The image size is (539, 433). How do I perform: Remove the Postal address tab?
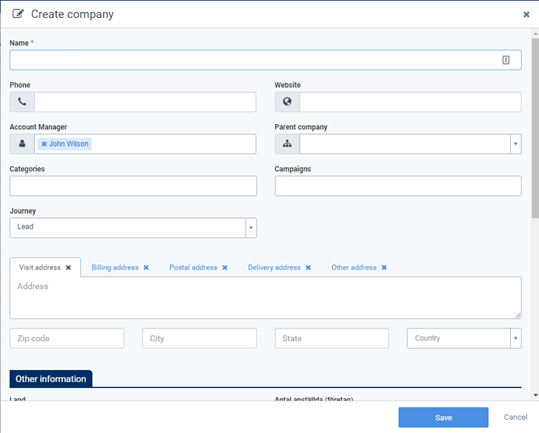point(225,267)
